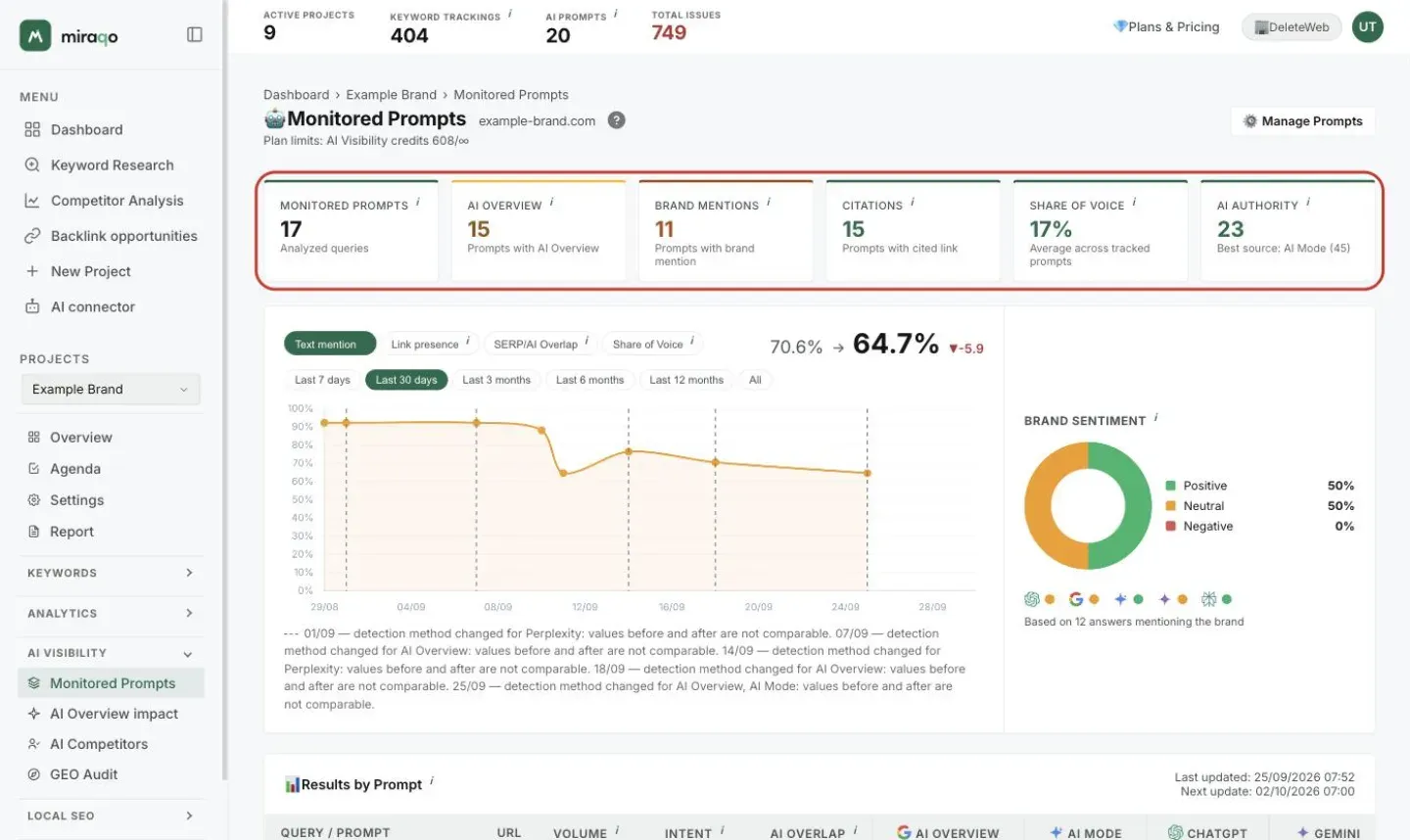Image resolution: width=1410 pixels, height=840 pixels.
Task: Expand the Local SEO section
Action: pos(111,816)
